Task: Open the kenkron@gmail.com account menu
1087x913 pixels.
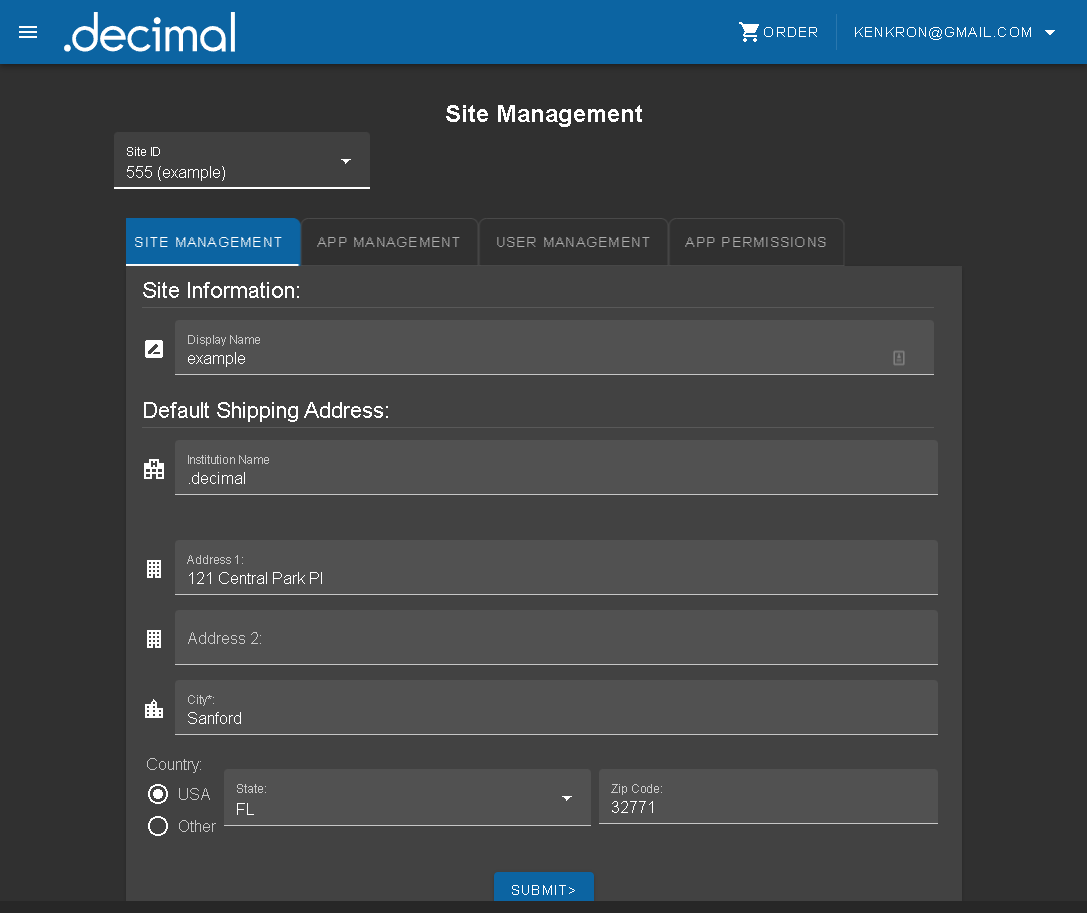Action: [x=954, y=32]
